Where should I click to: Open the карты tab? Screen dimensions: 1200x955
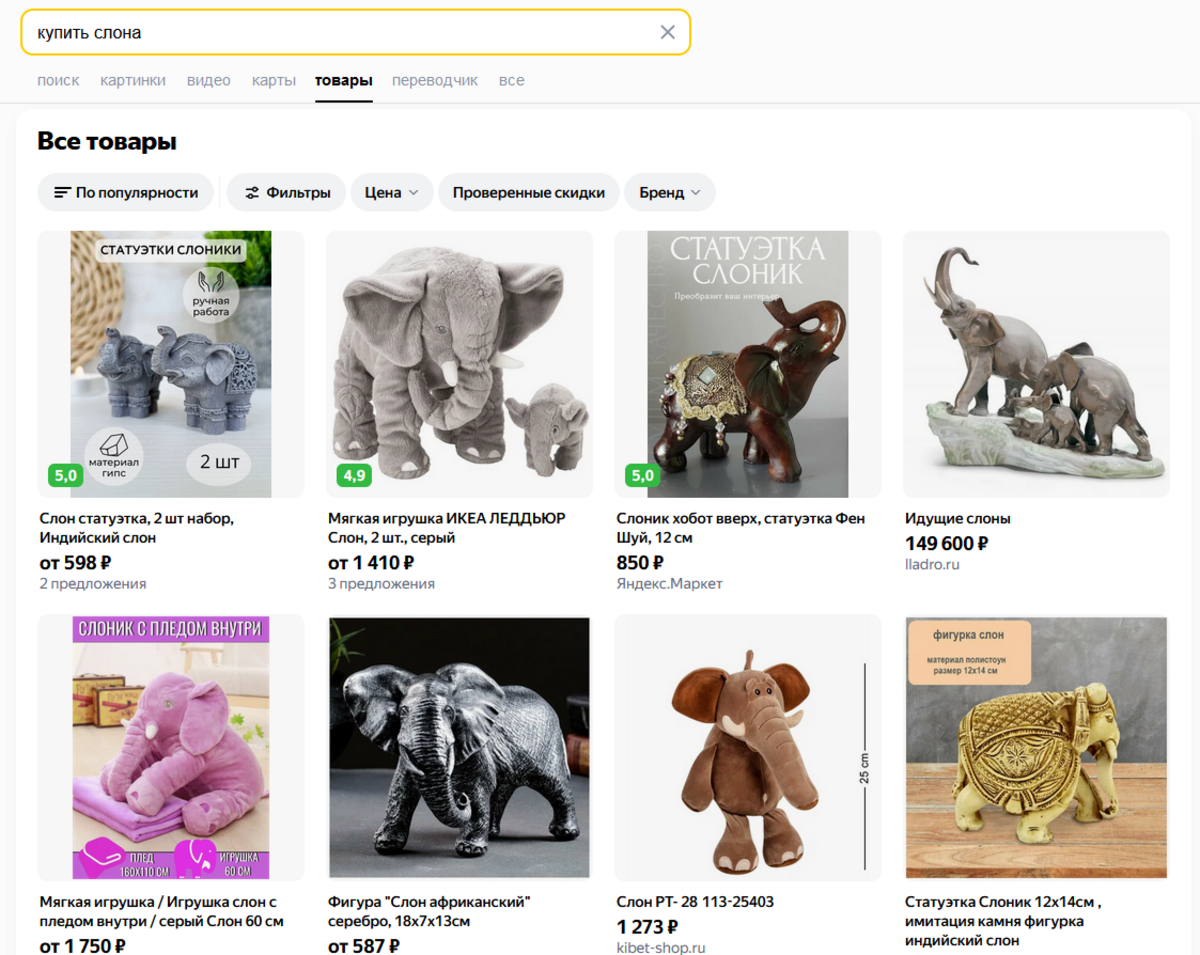point(273,80)
